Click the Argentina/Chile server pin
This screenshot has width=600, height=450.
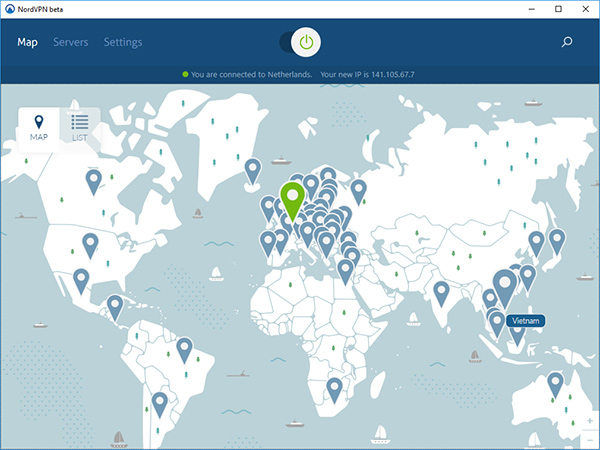(160, 405)
